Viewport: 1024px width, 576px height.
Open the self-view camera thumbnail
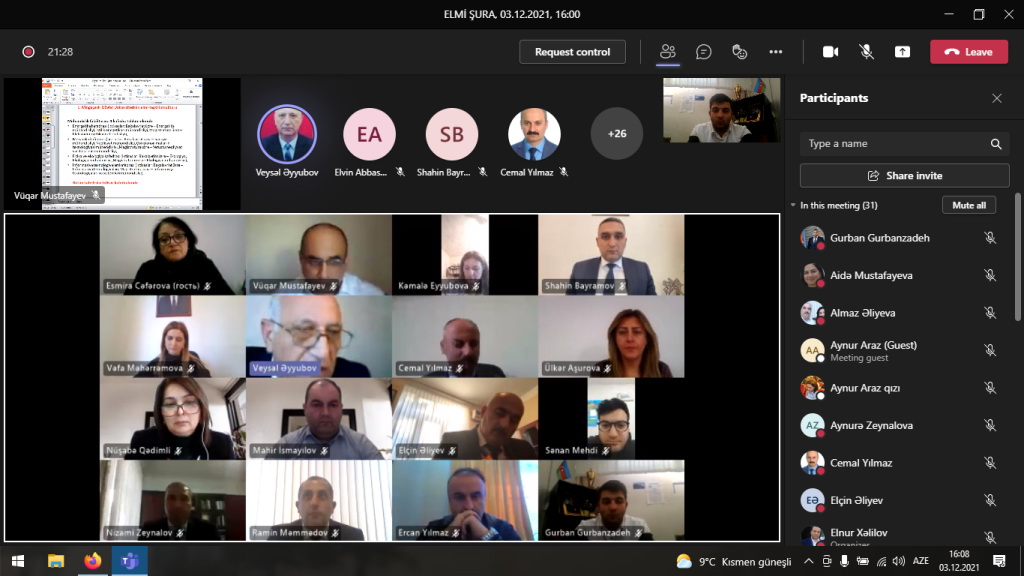[722, 110]
